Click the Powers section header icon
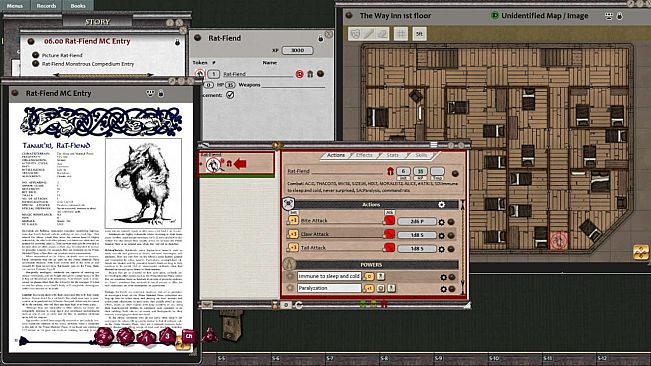 tap(289, 264)
